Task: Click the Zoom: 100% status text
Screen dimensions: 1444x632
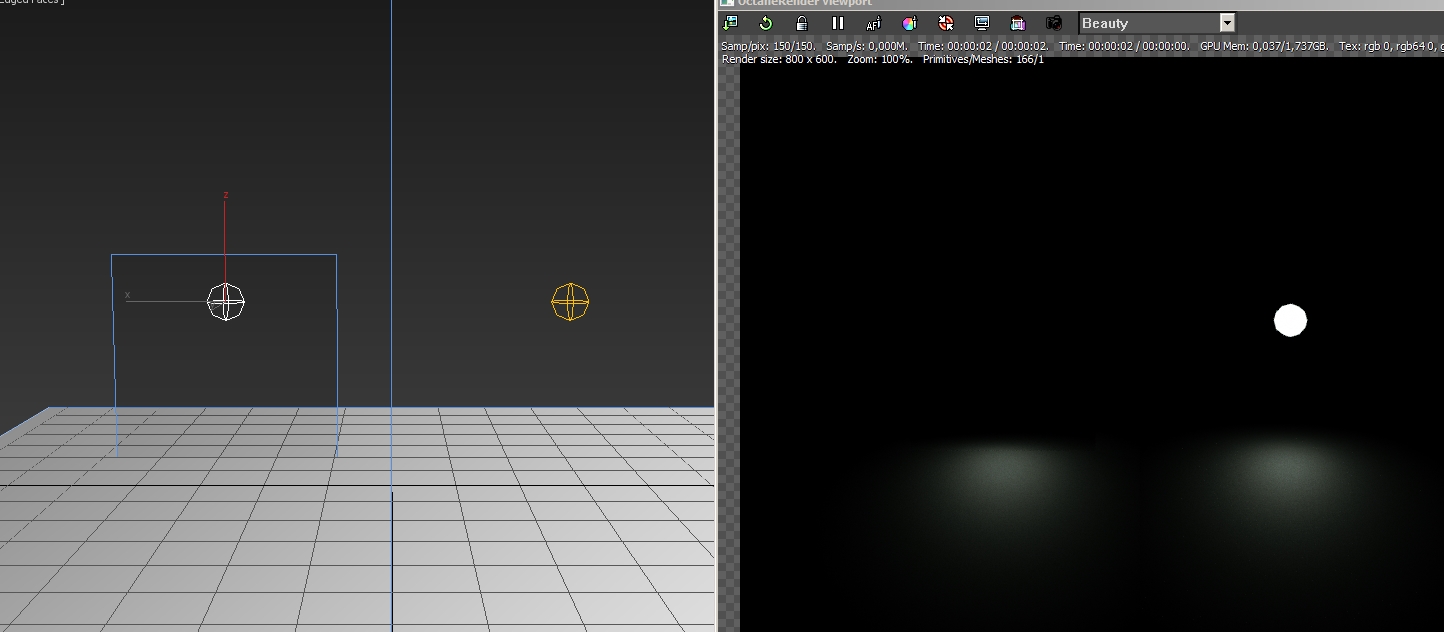Action: 880,59
